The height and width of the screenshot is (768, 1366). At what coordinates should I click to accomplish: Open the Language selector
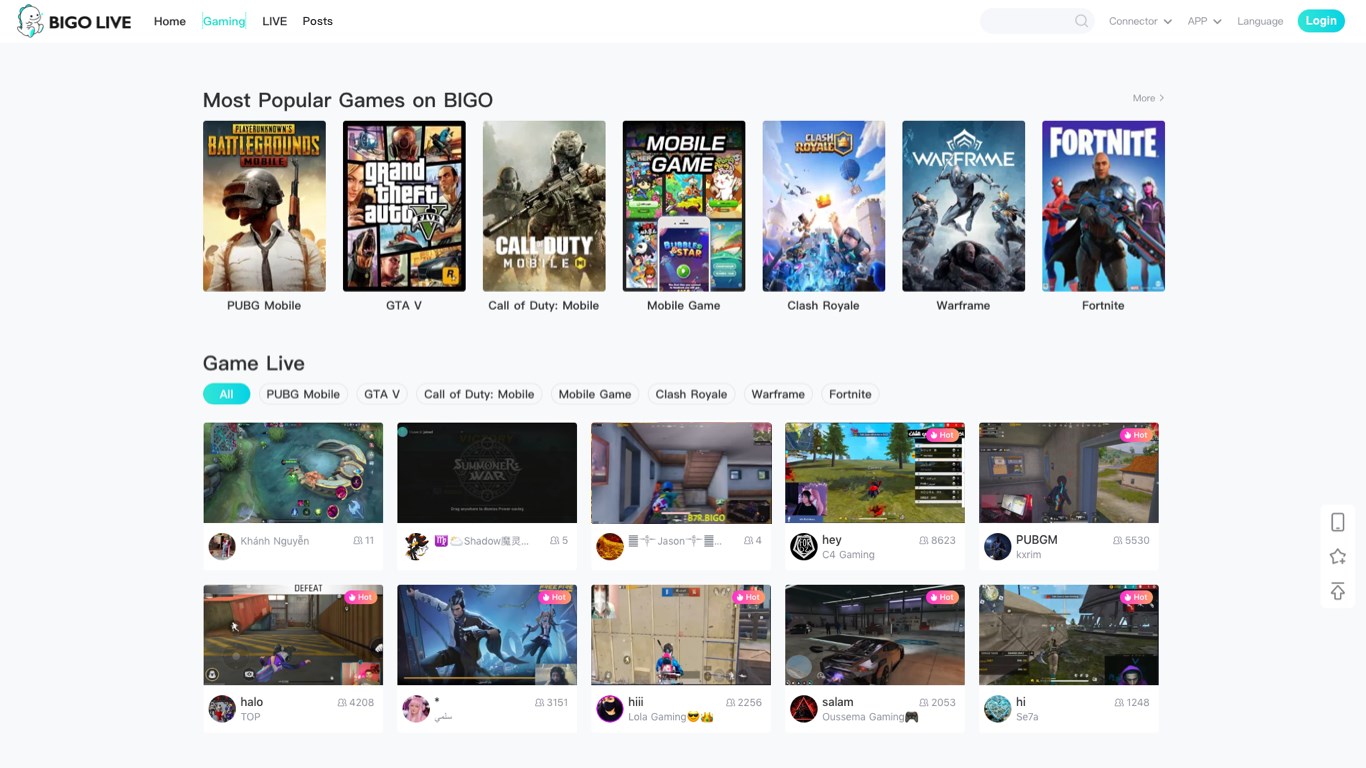[x=1260, y=20]
